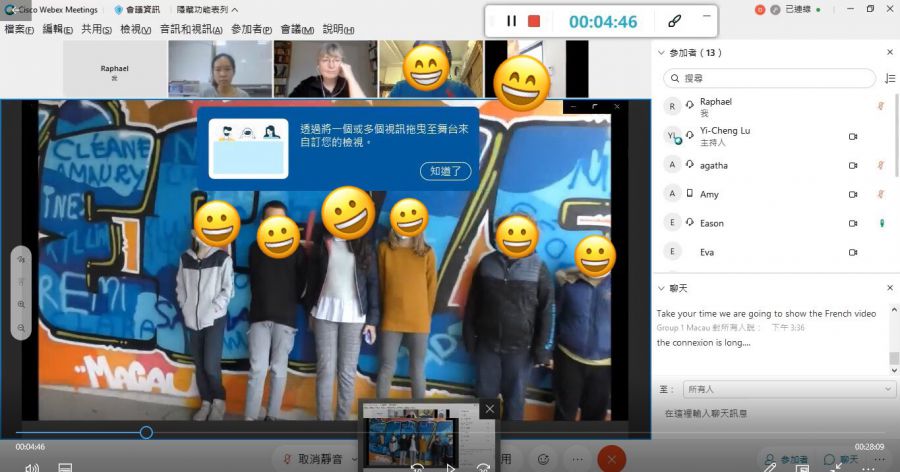Play video with the play button
The height and width of the screenshot is (472, 900).
(451, 467)
